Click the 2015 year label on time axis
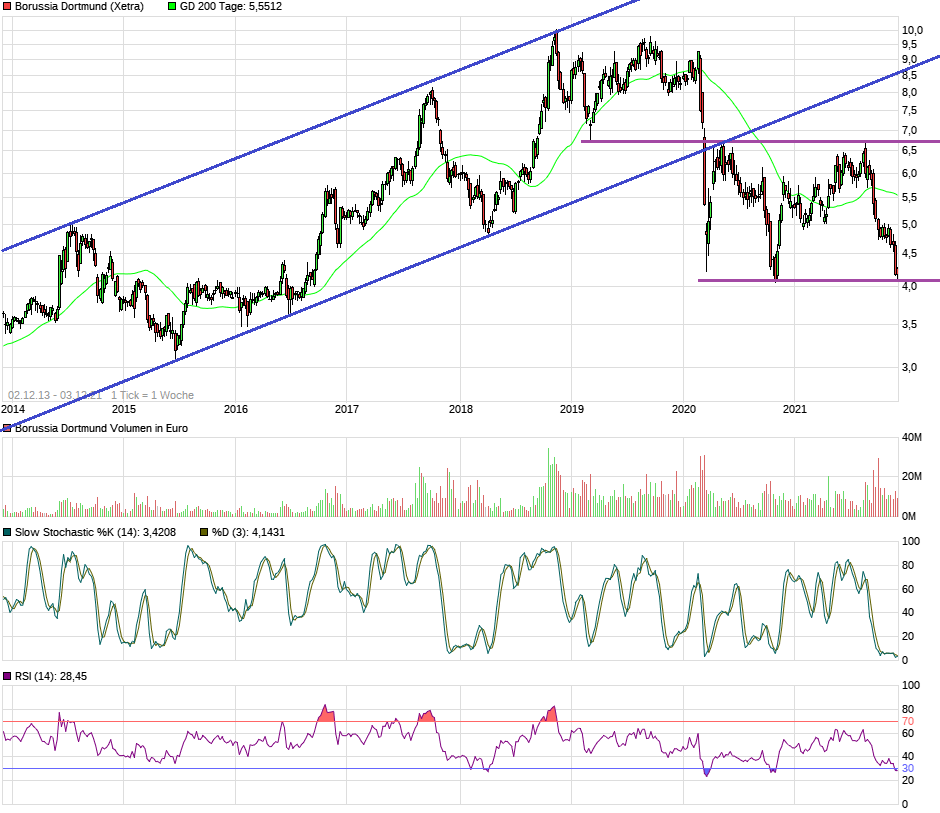This screenshot has width=940, height=813. pyautogui.click(x=124, y=409)
